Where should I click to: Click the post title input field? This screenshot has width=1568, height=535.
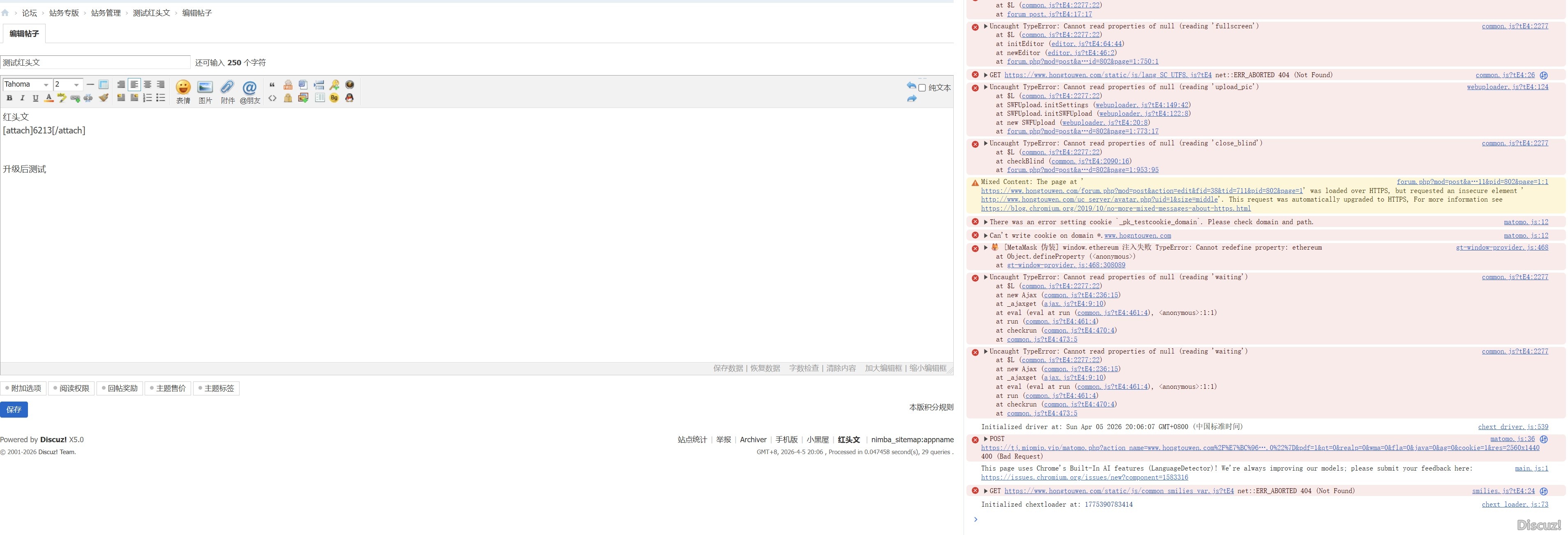point(95,63)
